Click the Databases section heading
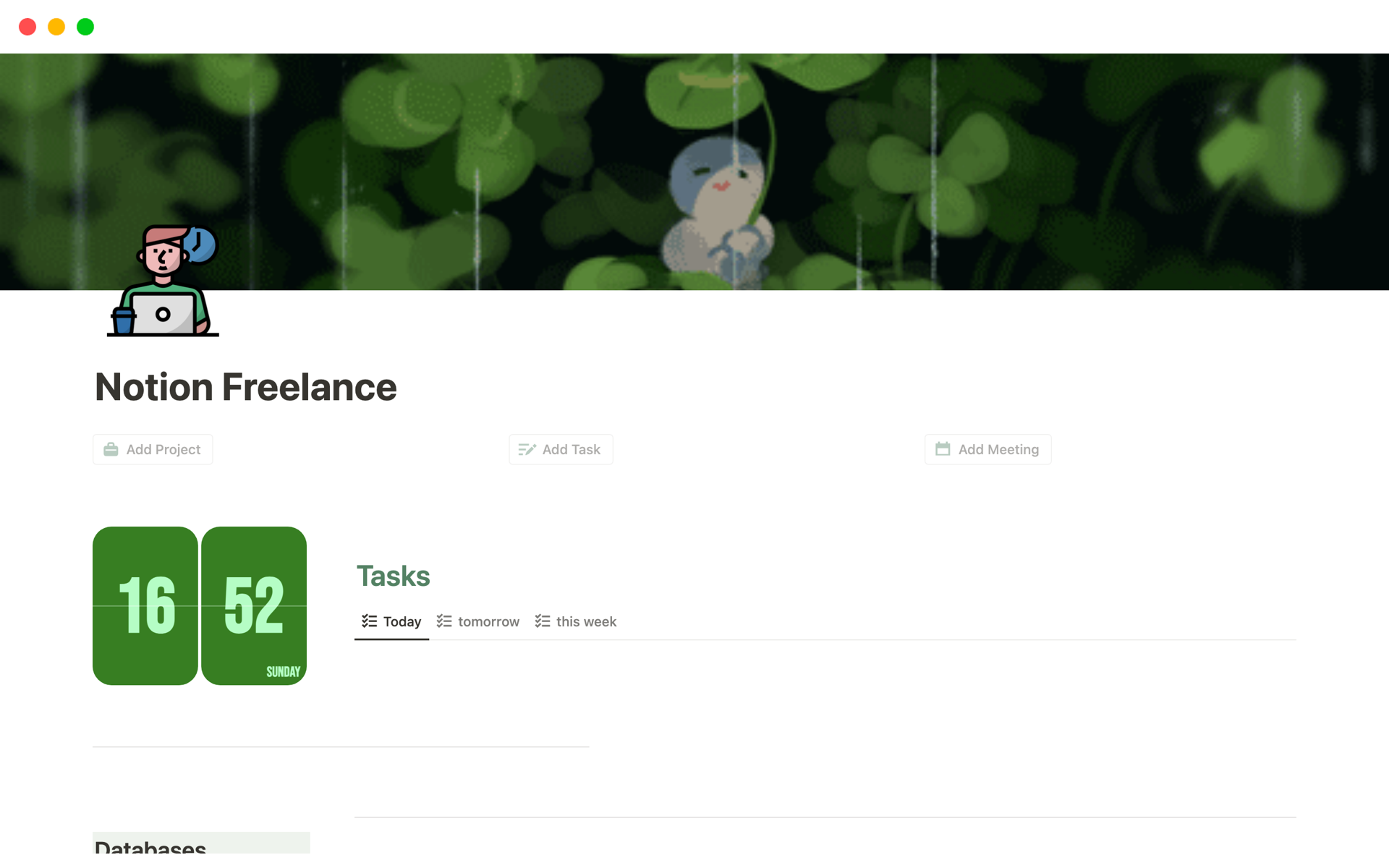 [150, 846]
